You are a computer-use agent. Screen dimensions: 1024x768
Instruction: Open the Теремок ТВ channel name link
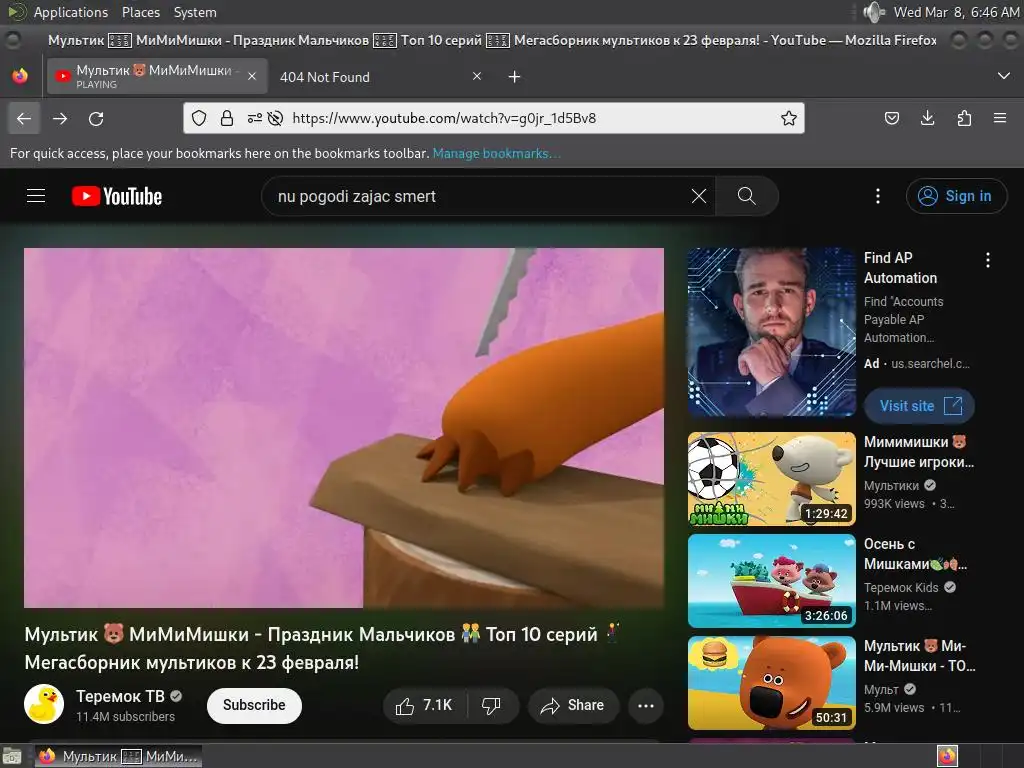tap(120, 696)
